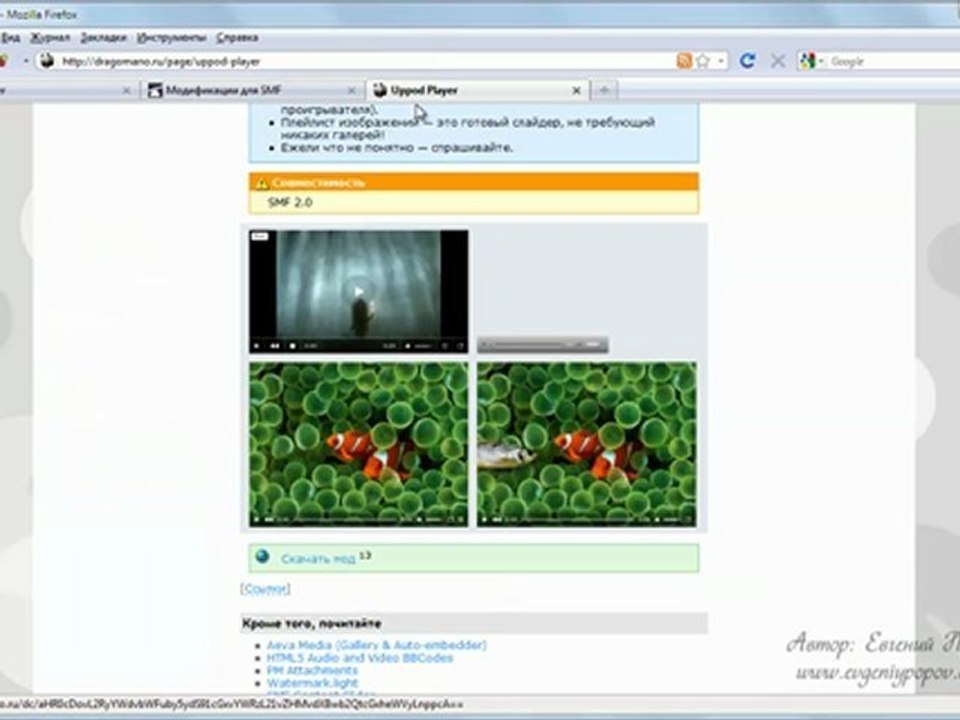Click the right clownfish image player
Image resolution: width=960 pixels, height=720 pixels.
[587, 444]
